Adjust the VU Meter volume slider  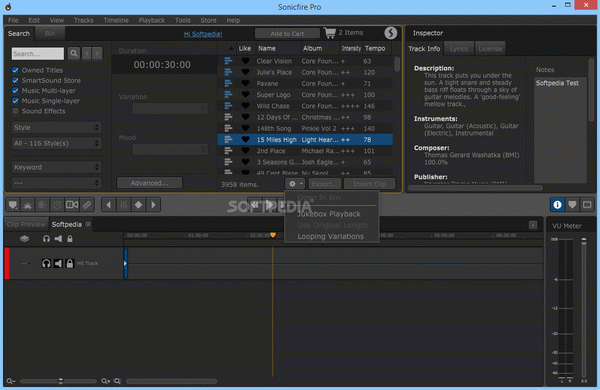pyautogui.click(x=584, y=241)
